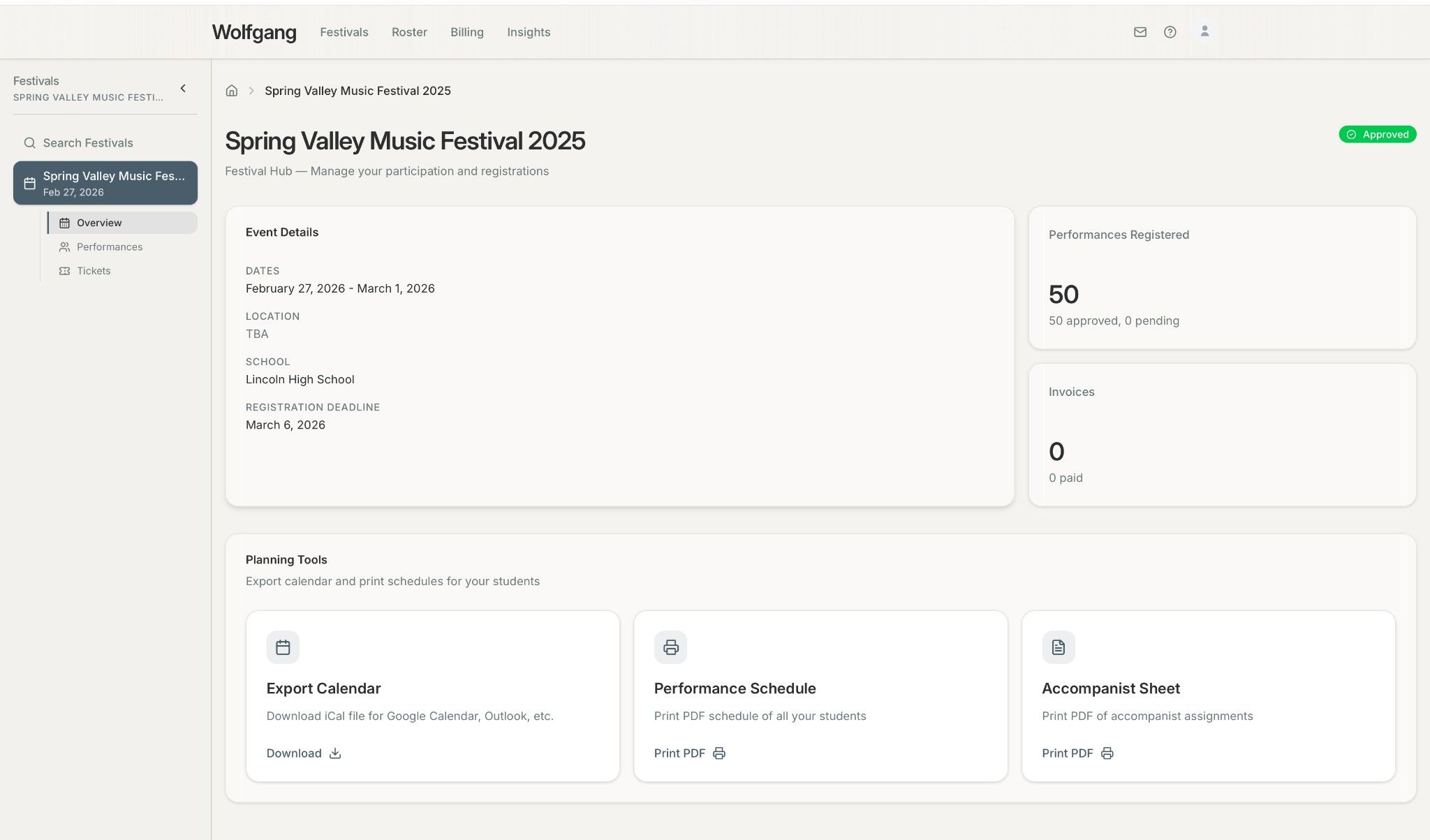Click the Approved status badge
1430x840 pixels.
(1376, 134)
